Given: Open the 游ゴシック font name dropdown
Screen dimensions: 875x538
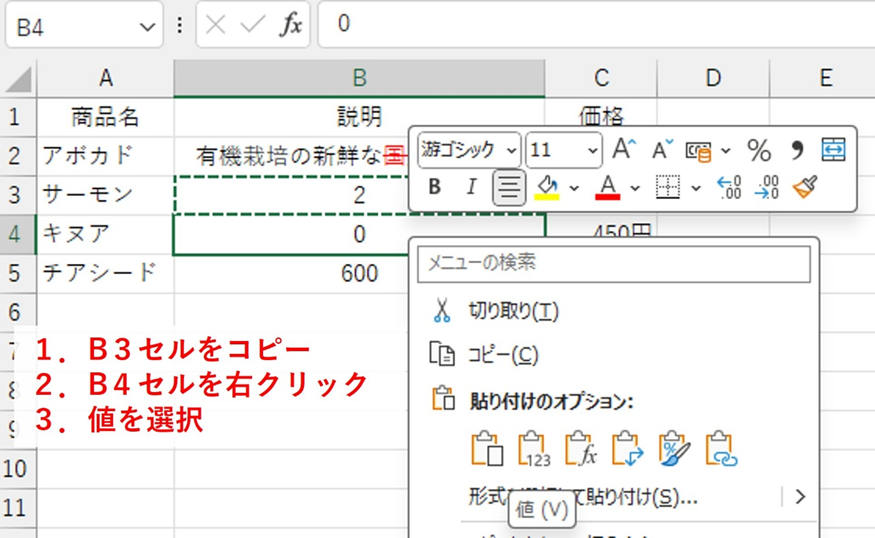Looking at the screenshot, I should coord(512,150).
